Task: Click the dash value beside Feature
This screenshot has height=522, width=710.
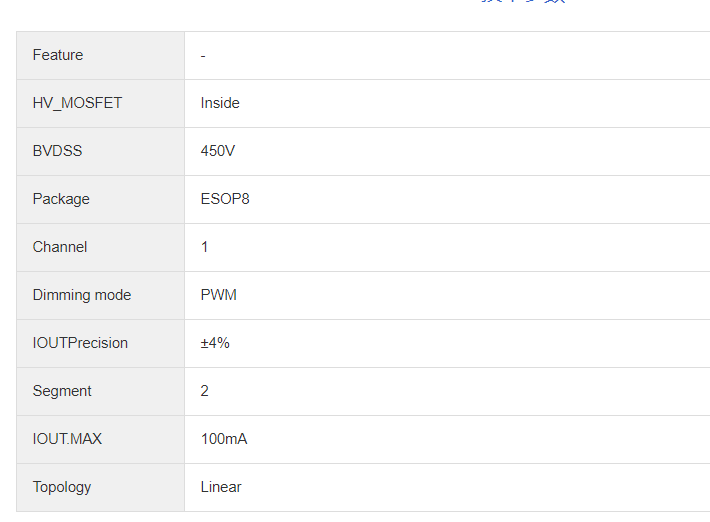Action: click(203, 55)
